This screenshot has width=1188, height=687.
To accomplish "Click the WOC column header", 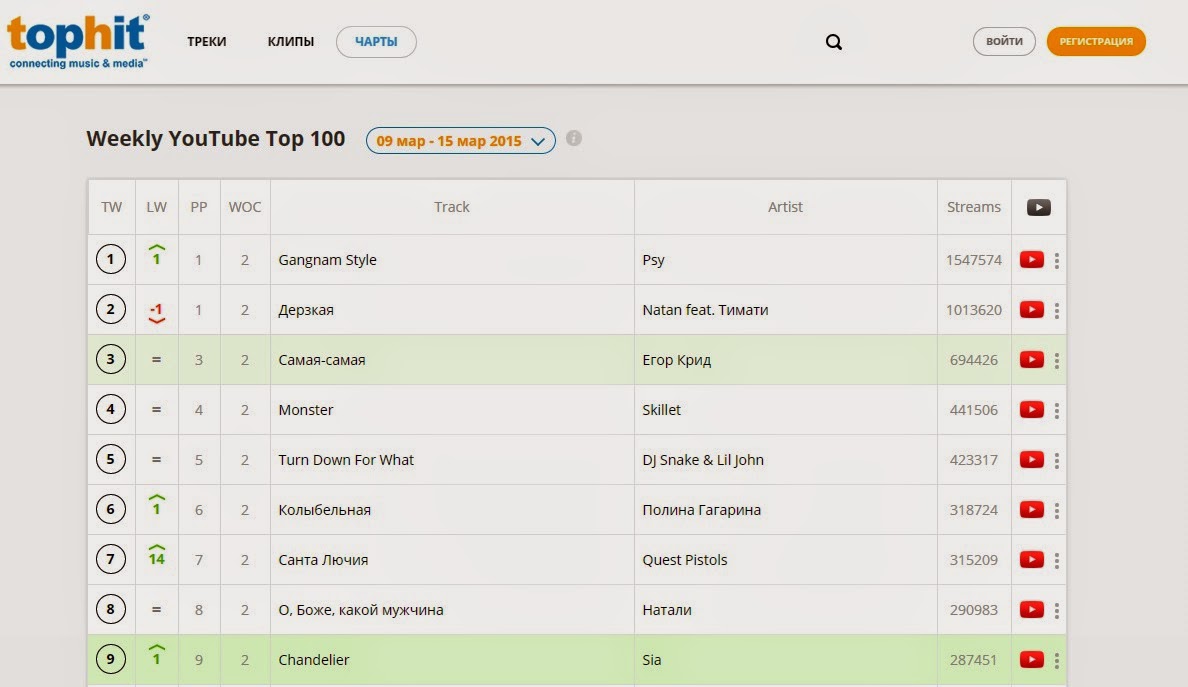I will [245, 207].
